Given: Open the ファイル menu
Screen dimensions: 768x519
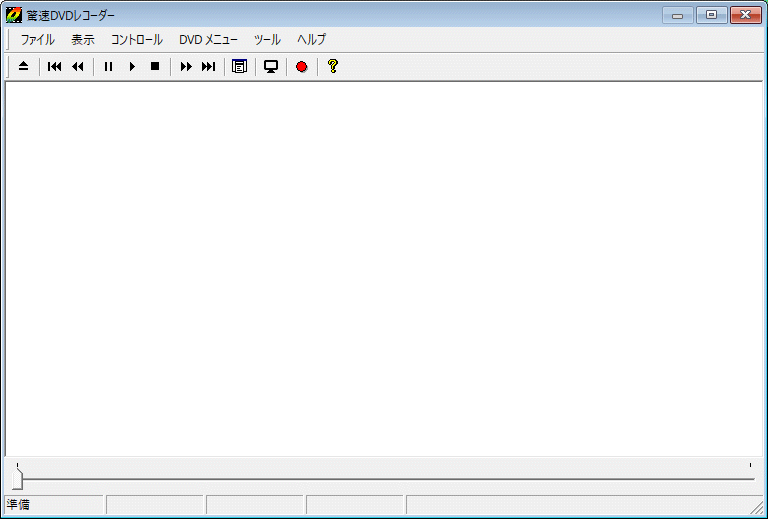Looking at the screenshot, I should pyautogui.click(x=38, y=40).
